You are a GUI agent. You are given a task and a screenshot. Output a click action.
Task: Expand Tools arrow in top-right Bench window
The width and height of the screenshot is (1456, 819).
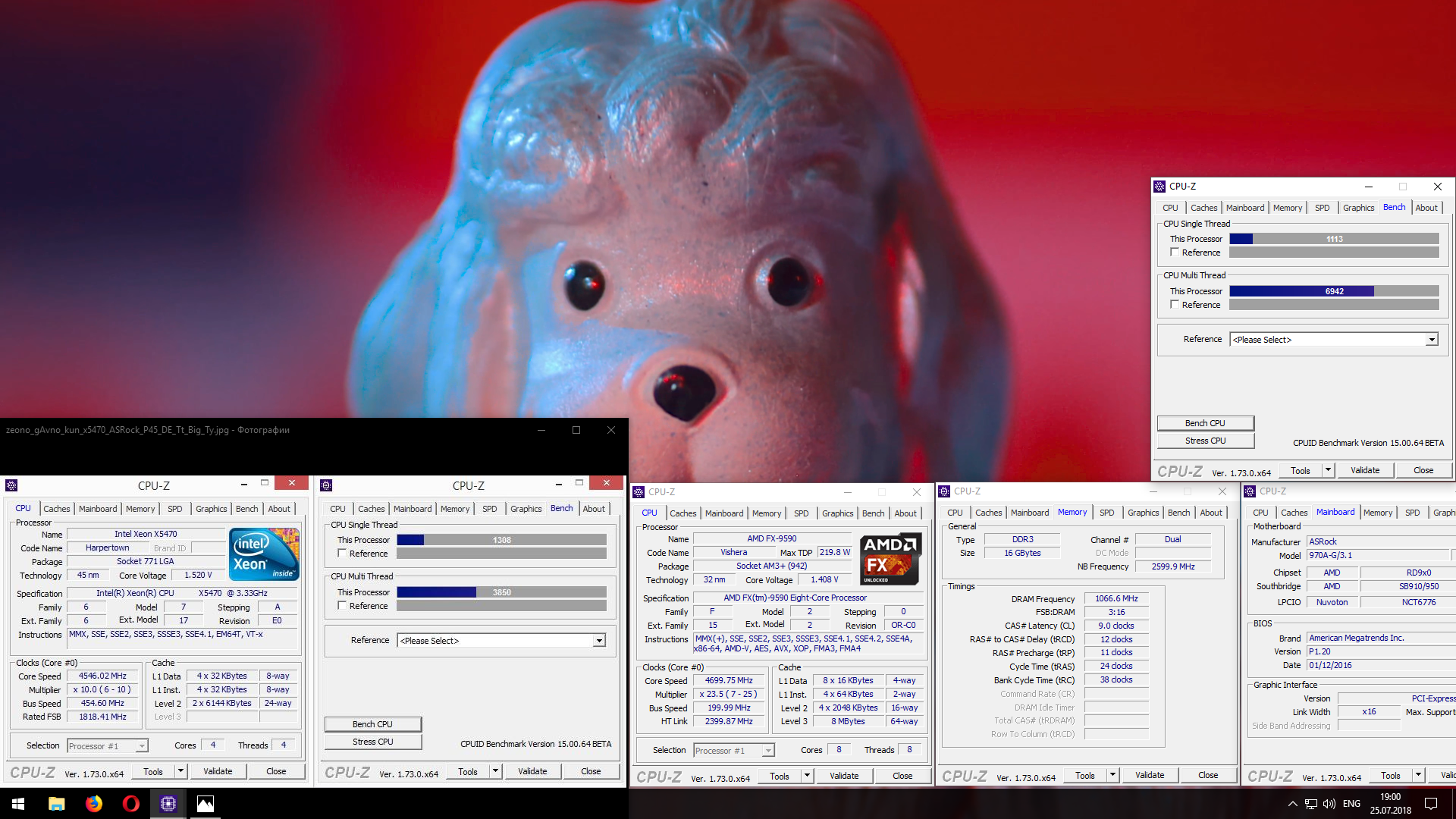point(1328,470)
